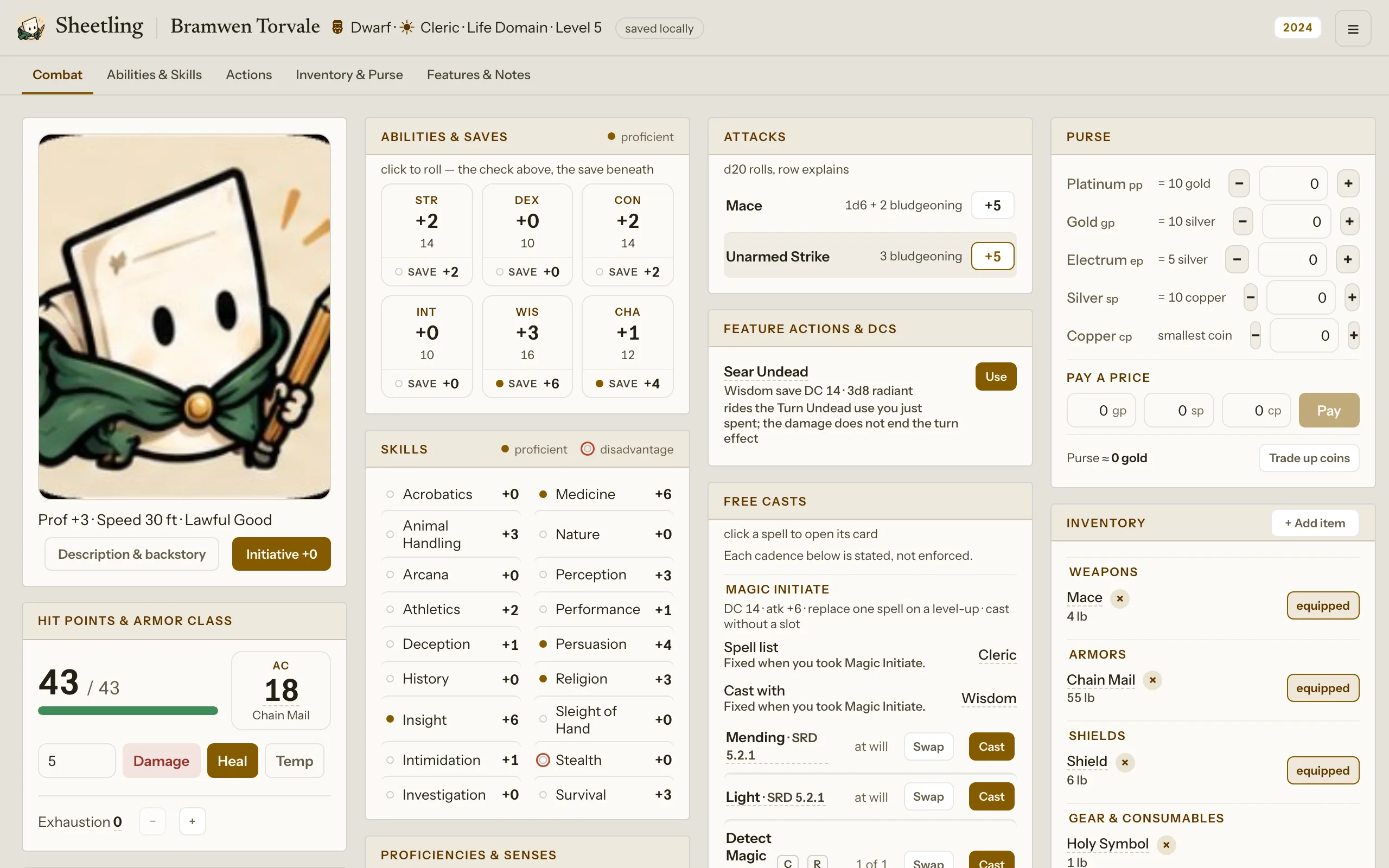The width and height of the screenshot is (1389, 868).
Task: Expand Description & backstory section
Action: 131,554
